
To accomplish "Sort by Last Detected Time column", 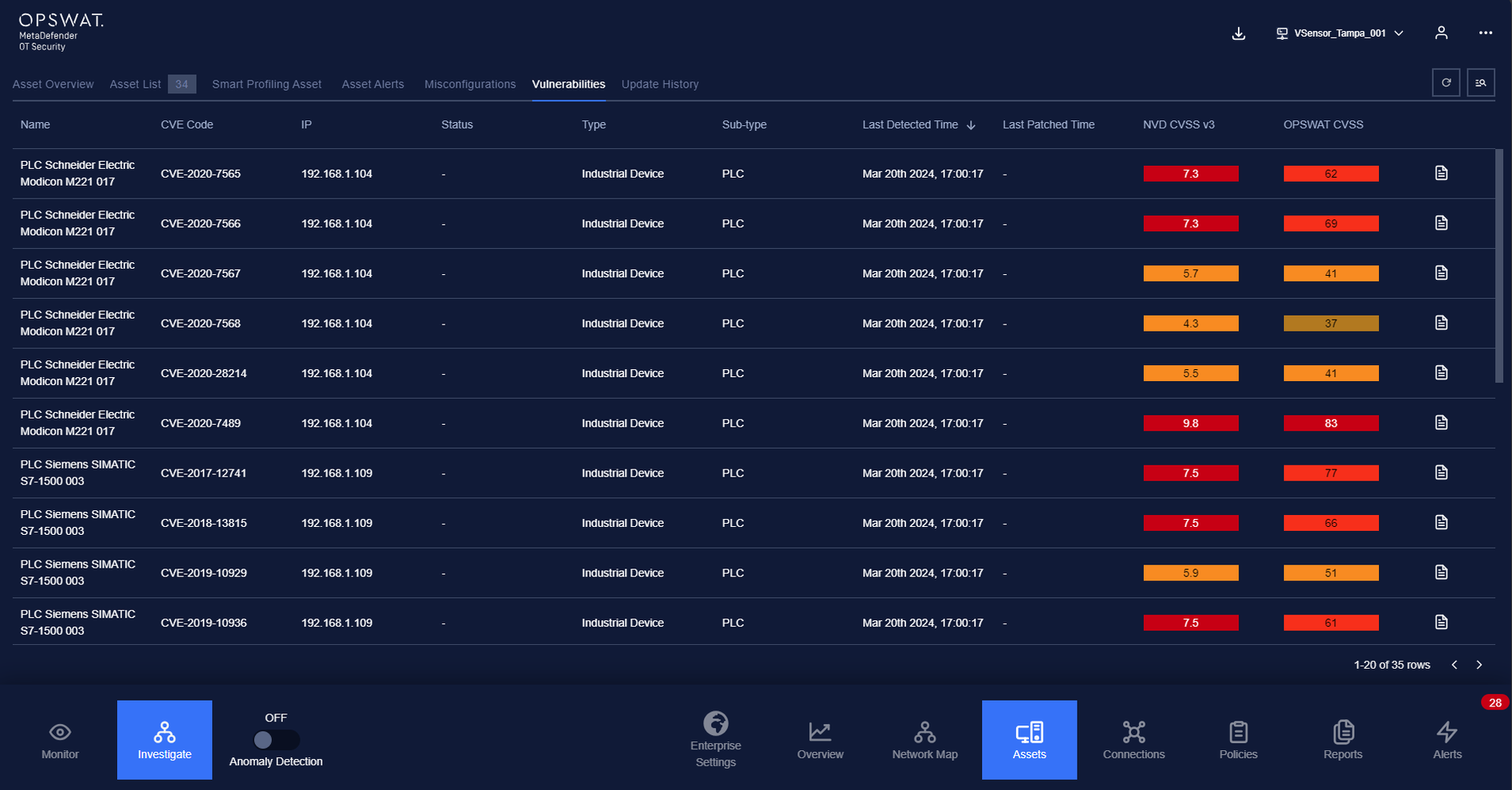I will coord(918,125).
